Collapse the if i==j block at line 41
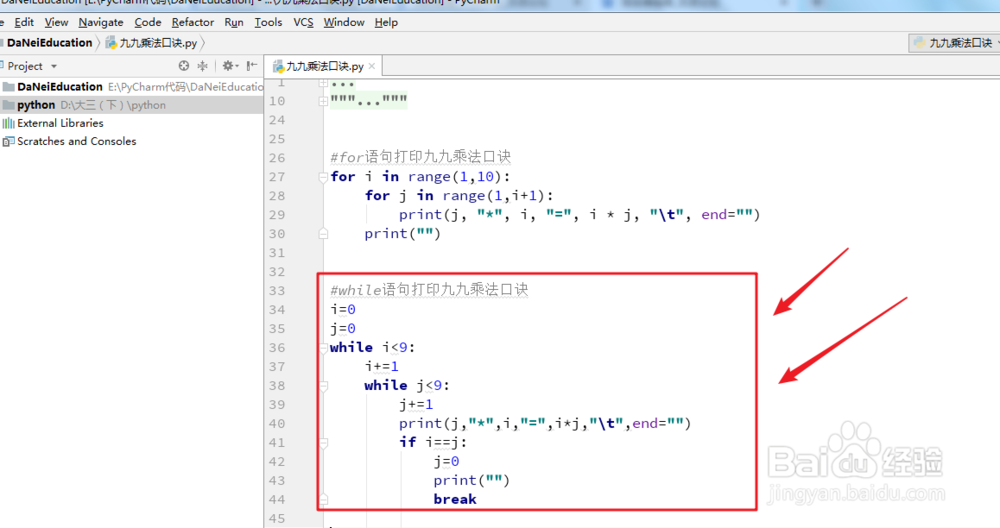This screenshot has height=528, width=1000. [323, 443]
